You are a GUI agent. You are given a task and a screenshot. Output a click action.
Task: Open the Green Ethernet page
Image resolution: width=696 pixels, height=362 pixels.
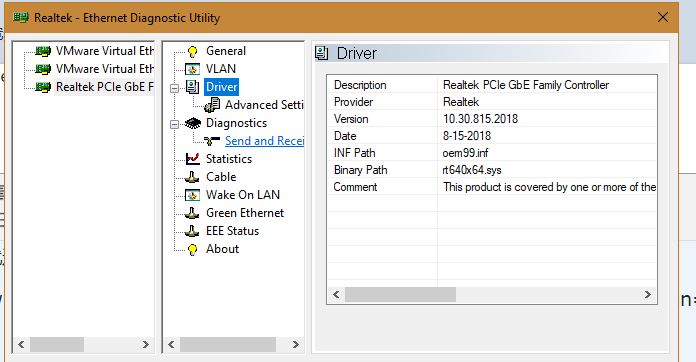[x=245, y=213]
